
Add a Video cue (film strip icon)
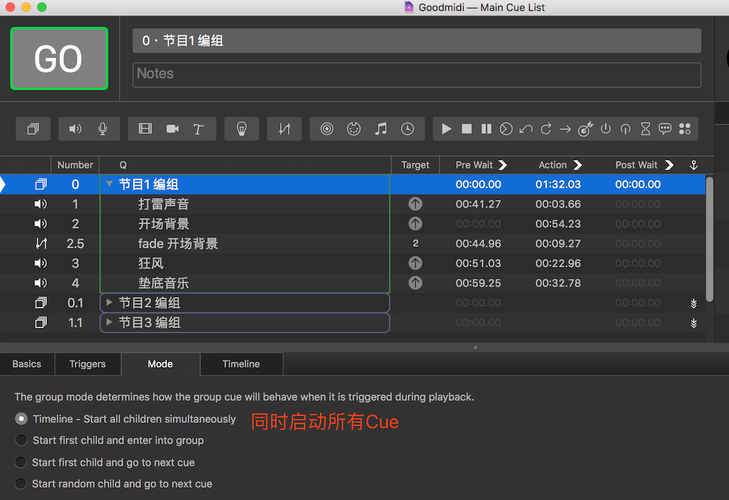[146, 129]
